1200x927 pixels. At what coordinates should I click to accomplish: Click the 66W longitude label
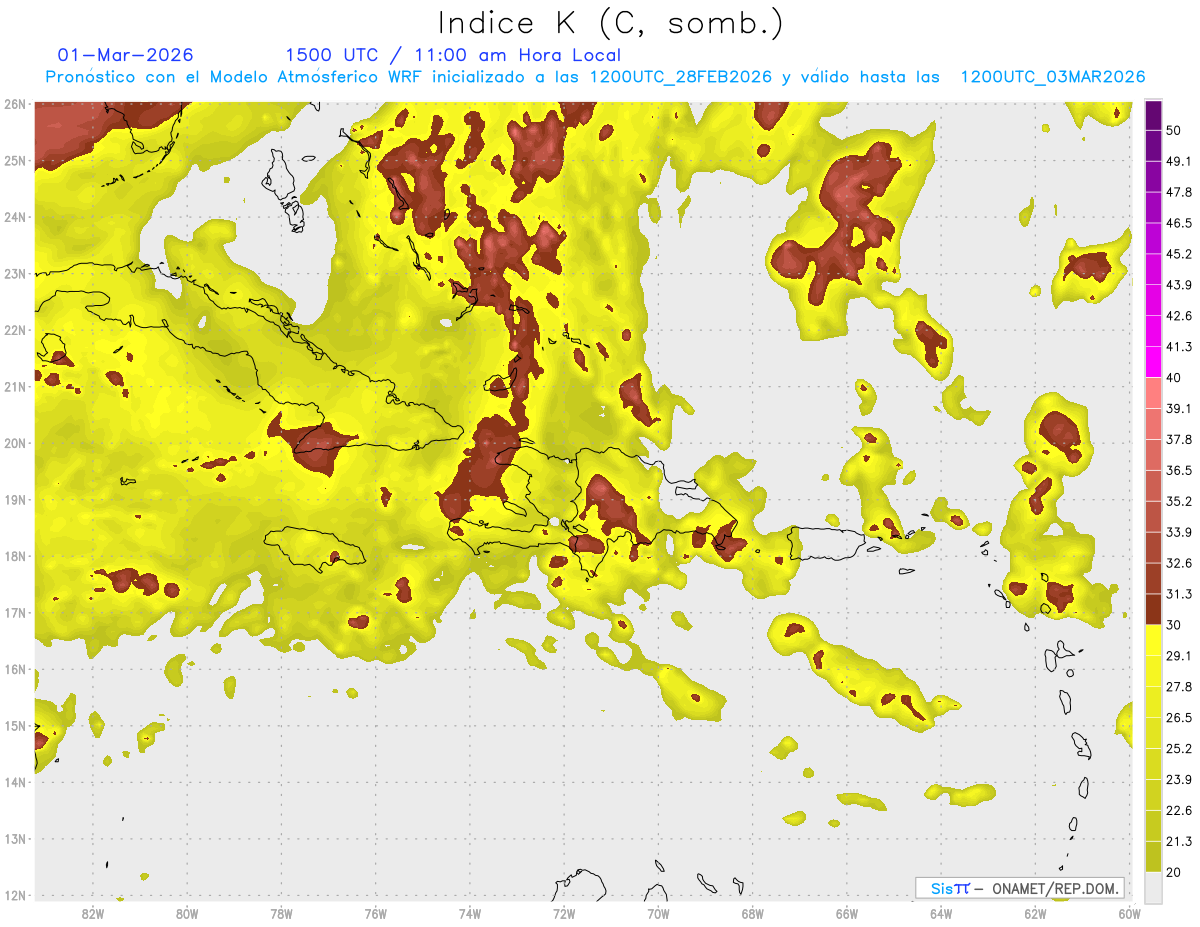847,913
